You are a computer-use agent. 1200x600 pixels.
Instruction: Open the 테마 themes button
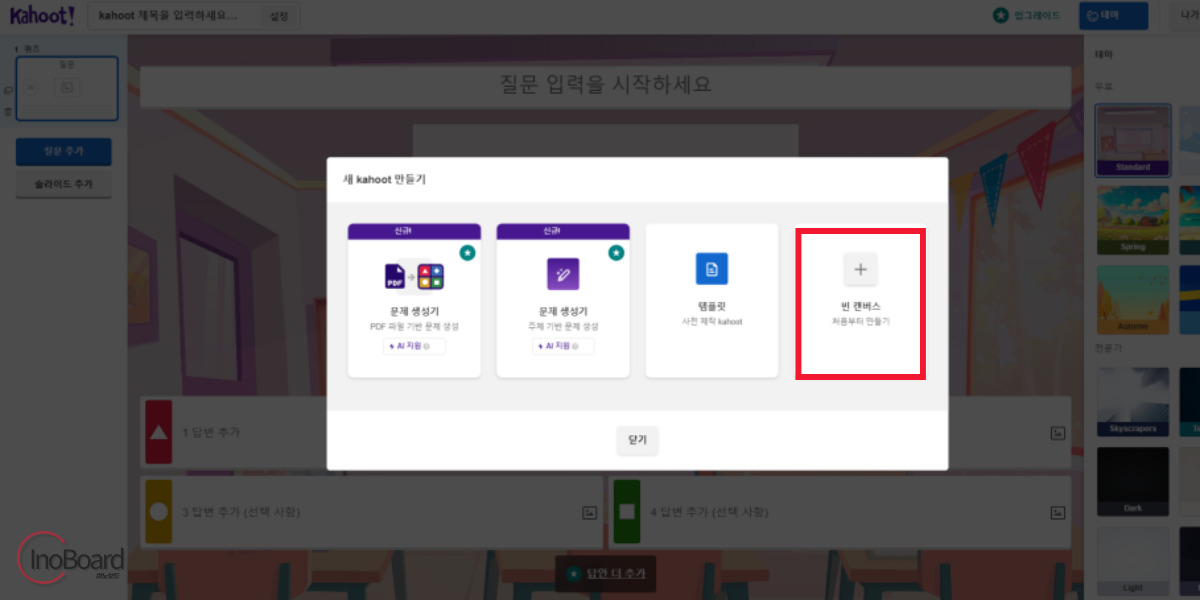[1111, 16]
